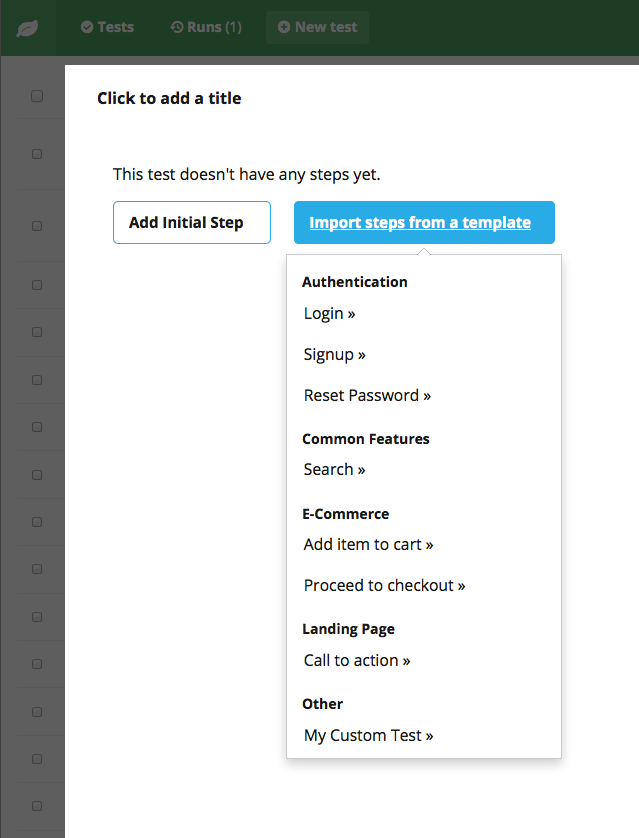Select Add item to cart template
Viewport: 639px width, 838px height.
pyautogui.click(x=368, y=544)
